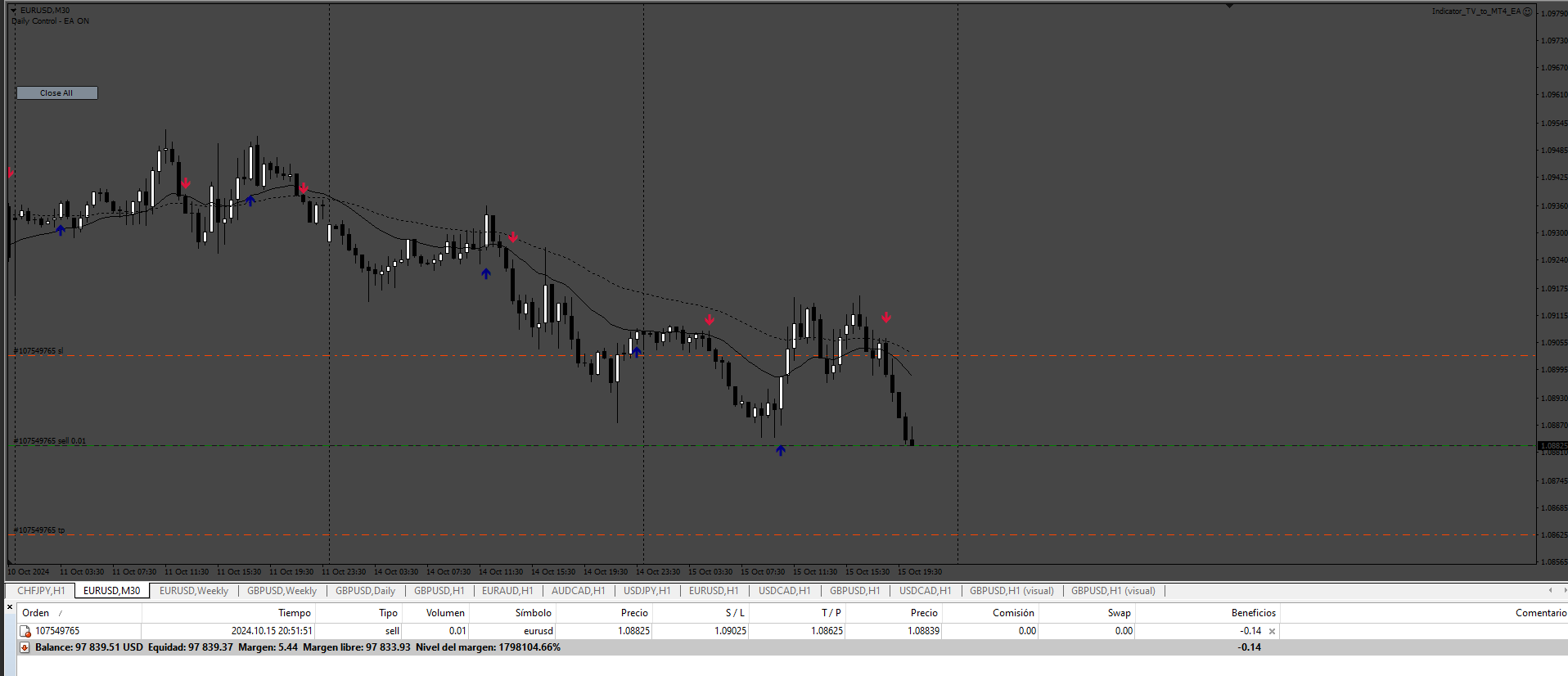Open the chart menu arrow beside EURUSD,M30 title
The image size is (1568, 676).
click(14, 11)
